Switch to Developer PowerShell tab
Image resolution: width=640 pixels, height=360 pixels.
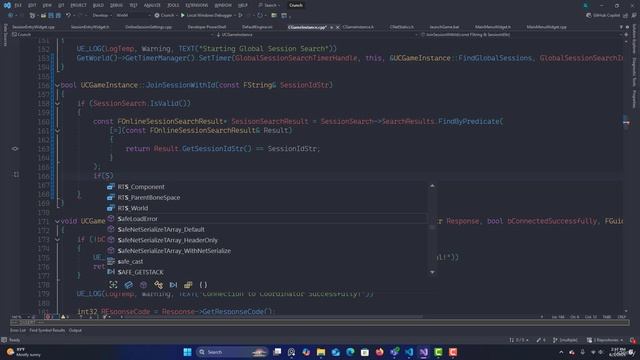[x=207, y=27]
